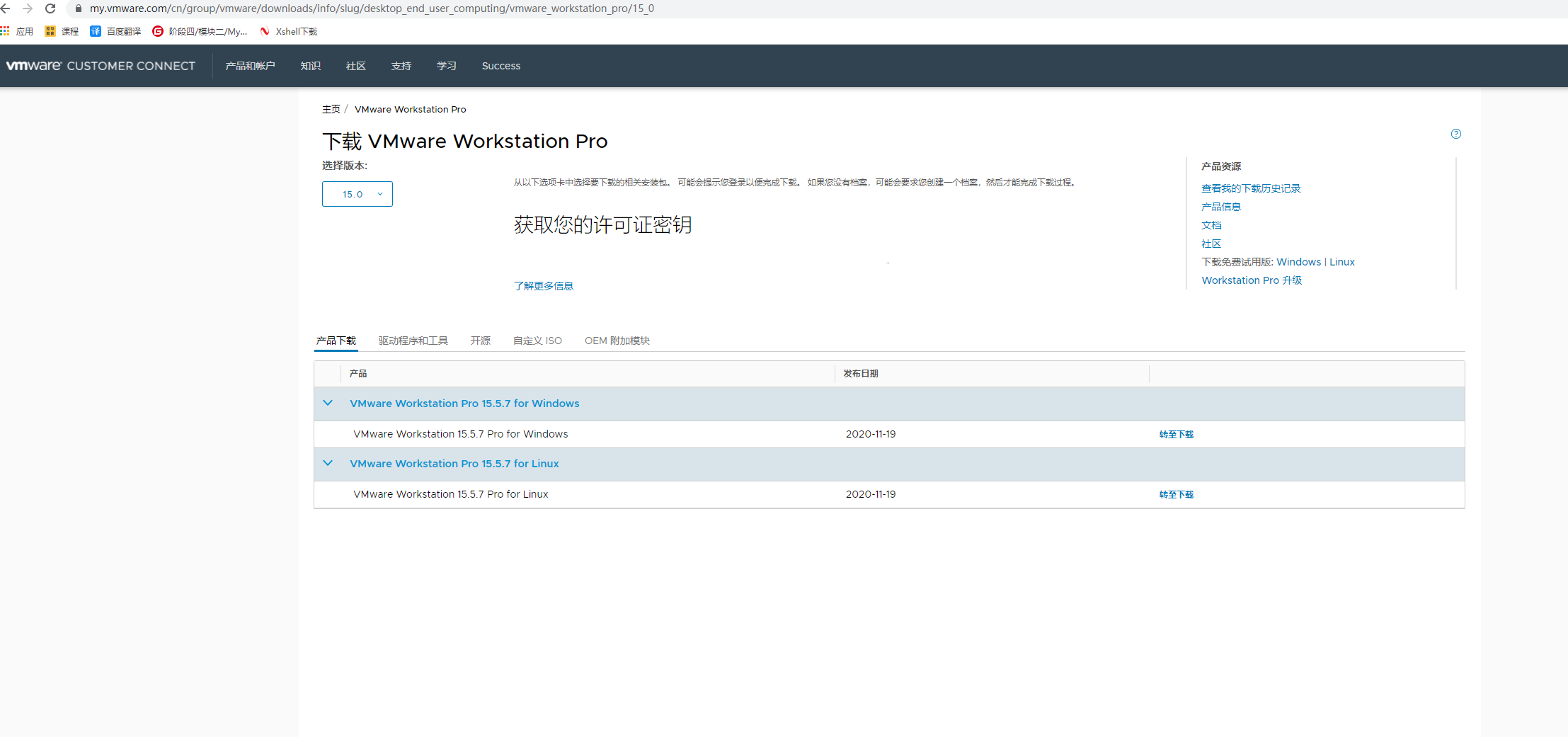Viewport: 1568px width, 737px height.
Task: Open the 社区 link under 产品资源
Action: pos(1211,244)
